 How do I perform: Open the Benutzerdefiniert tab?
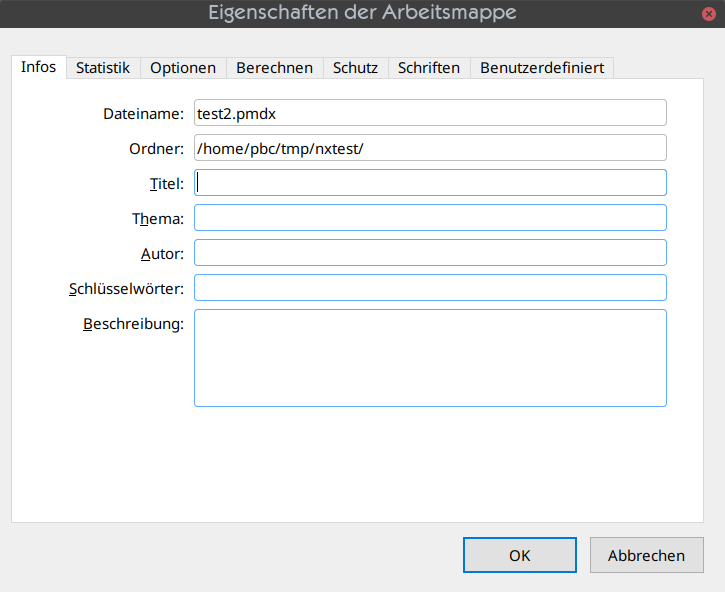click(x=542, y=68)
